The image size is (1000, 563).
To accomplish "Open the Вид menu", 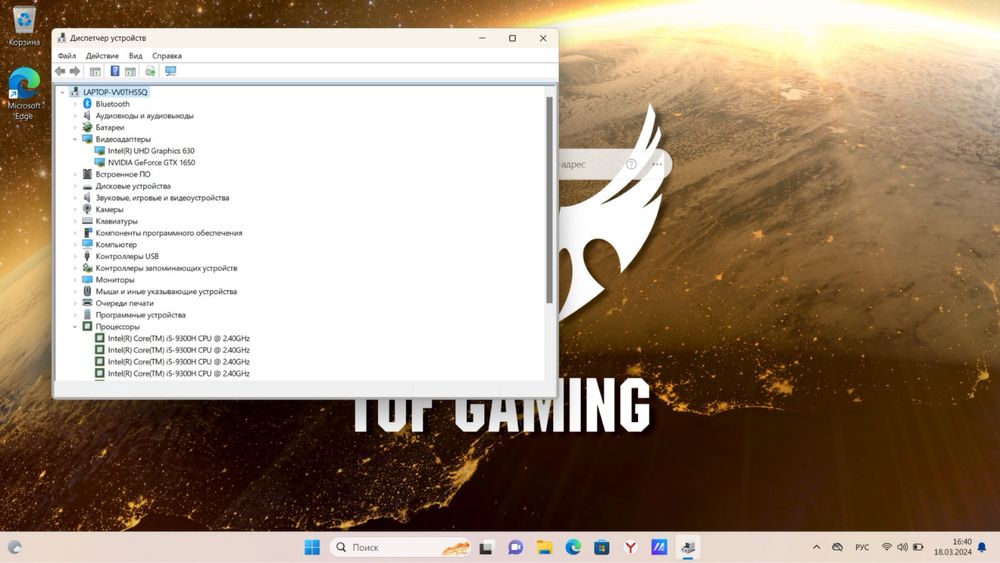I will 135,55.
